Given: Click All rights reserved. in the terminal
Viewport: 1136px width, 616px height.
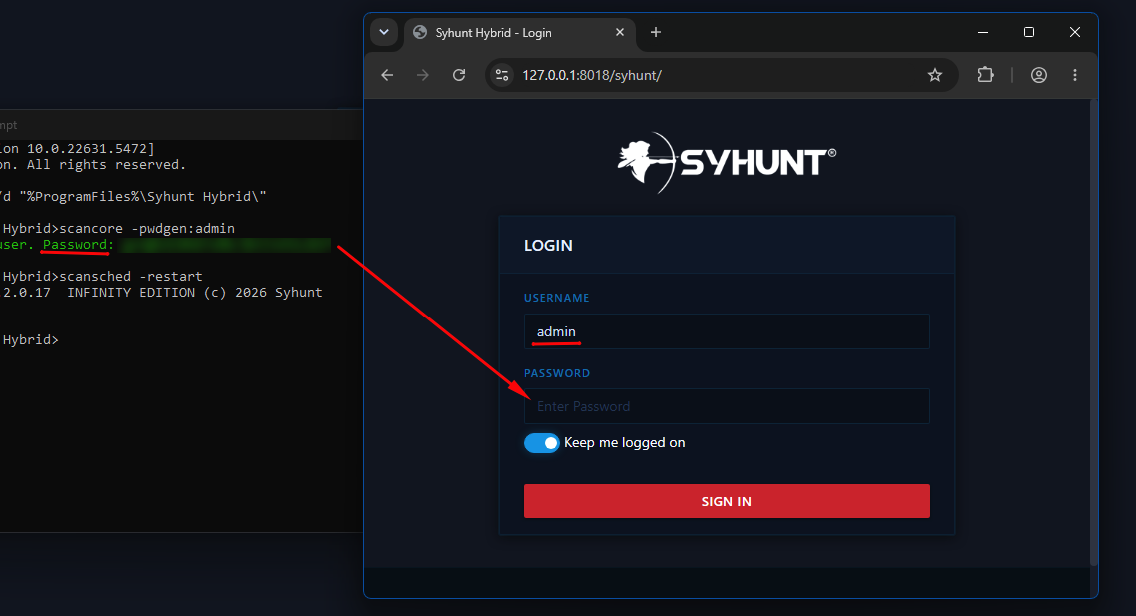Looking at the screenshot, I should (x=106, y=165).
